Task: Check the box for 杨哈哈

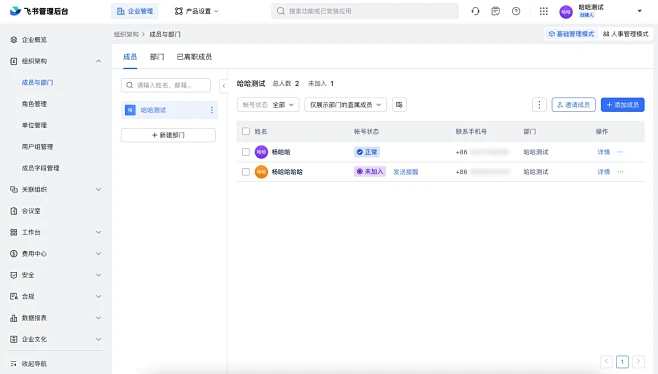Action: (x=246, y=152)
